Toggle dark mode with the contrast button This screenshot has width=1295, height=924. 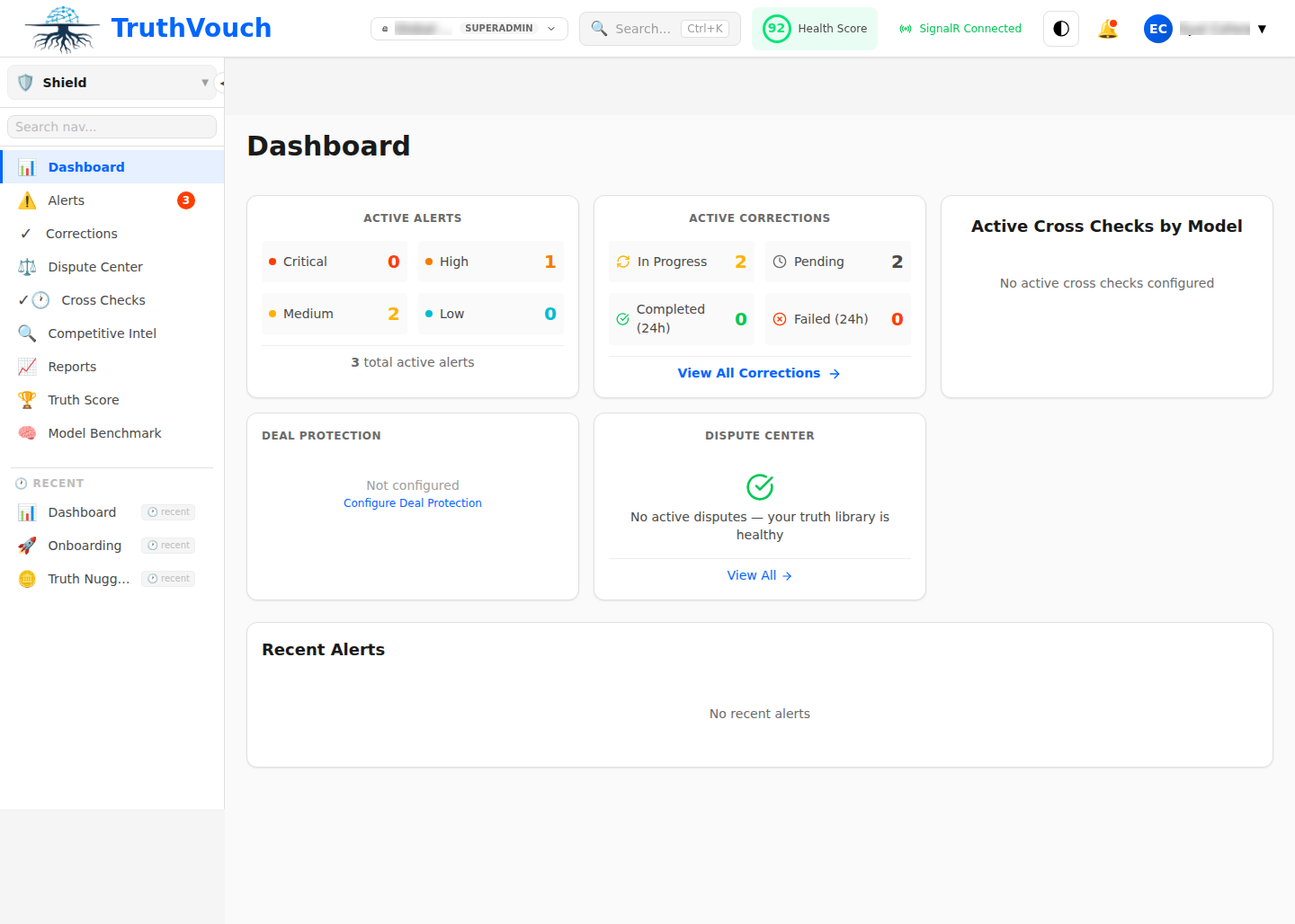1060,28
